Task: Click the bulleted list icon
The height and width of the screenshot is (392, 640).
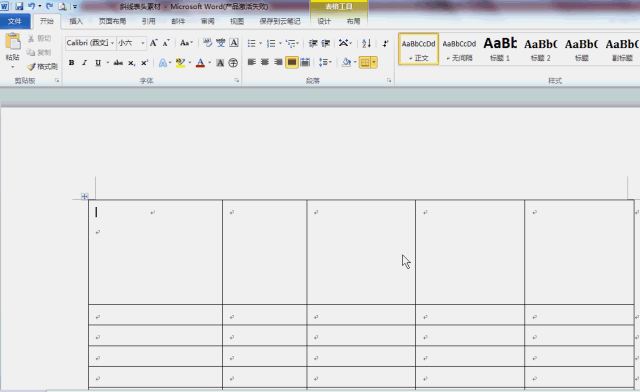Action: coord(251,43)
